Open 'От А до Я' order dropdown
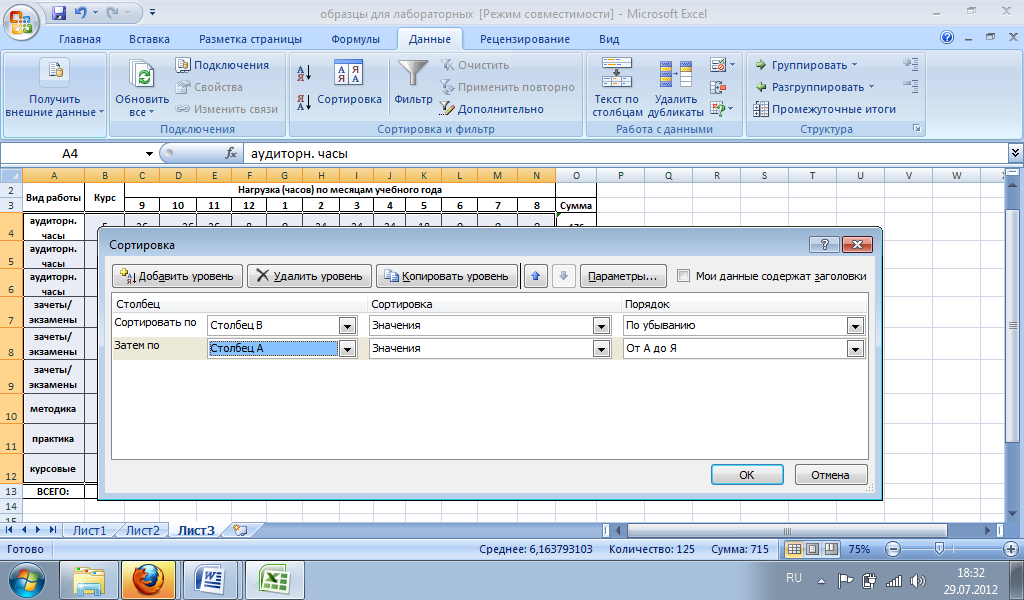This screenshot has height=600, width=1024. (x=856, y=349)
